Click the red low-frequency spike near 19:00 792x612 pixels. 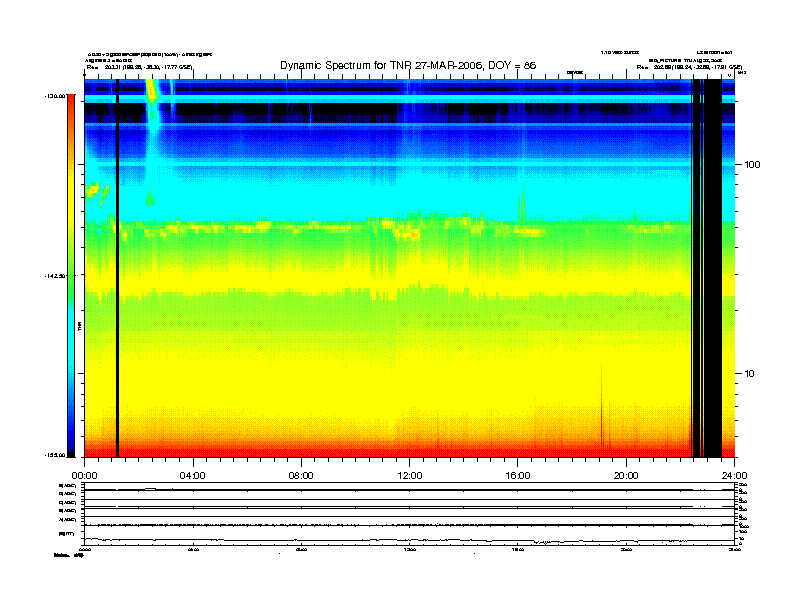pos(602,406)
